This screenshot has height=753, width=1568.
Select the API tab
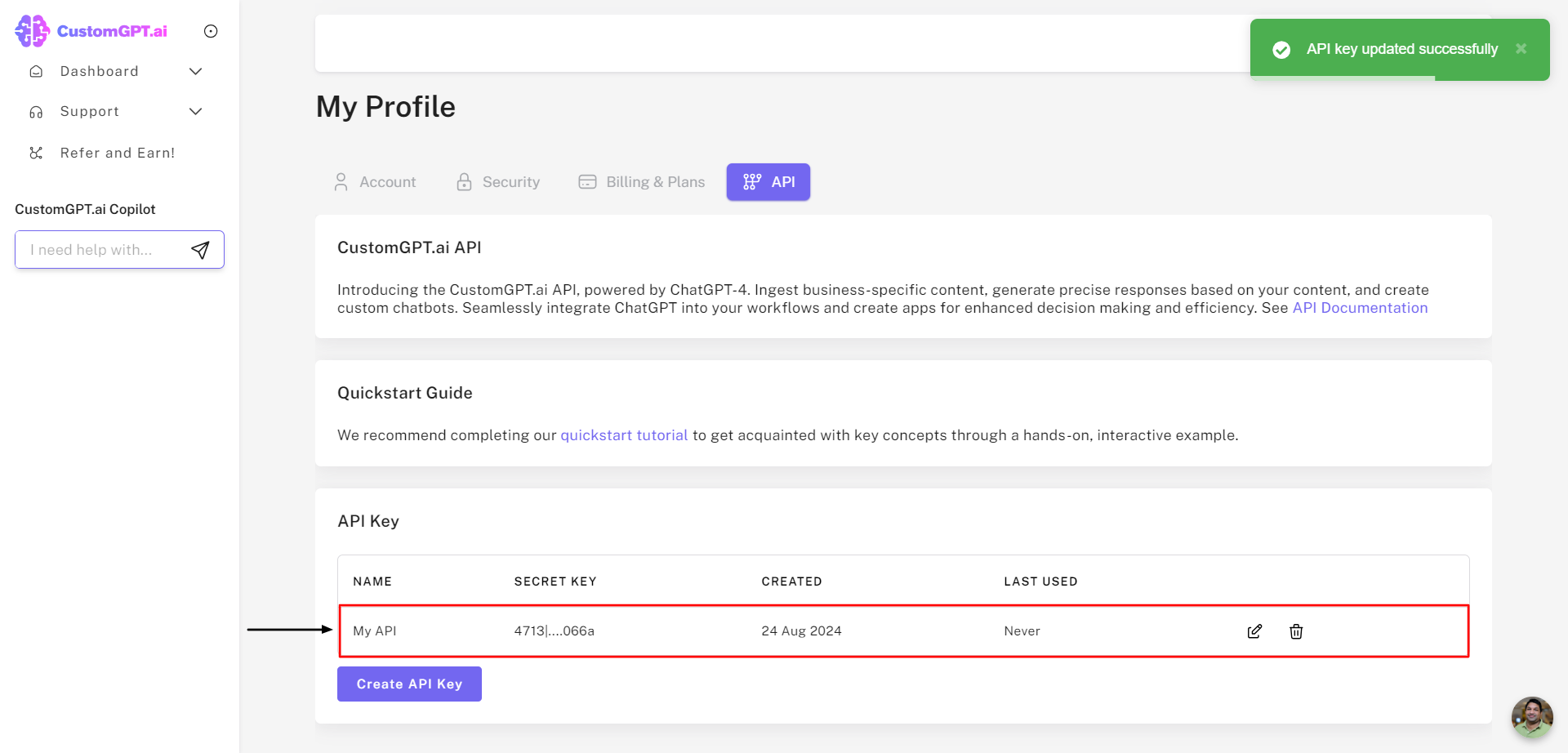click(x=768, y=182)
